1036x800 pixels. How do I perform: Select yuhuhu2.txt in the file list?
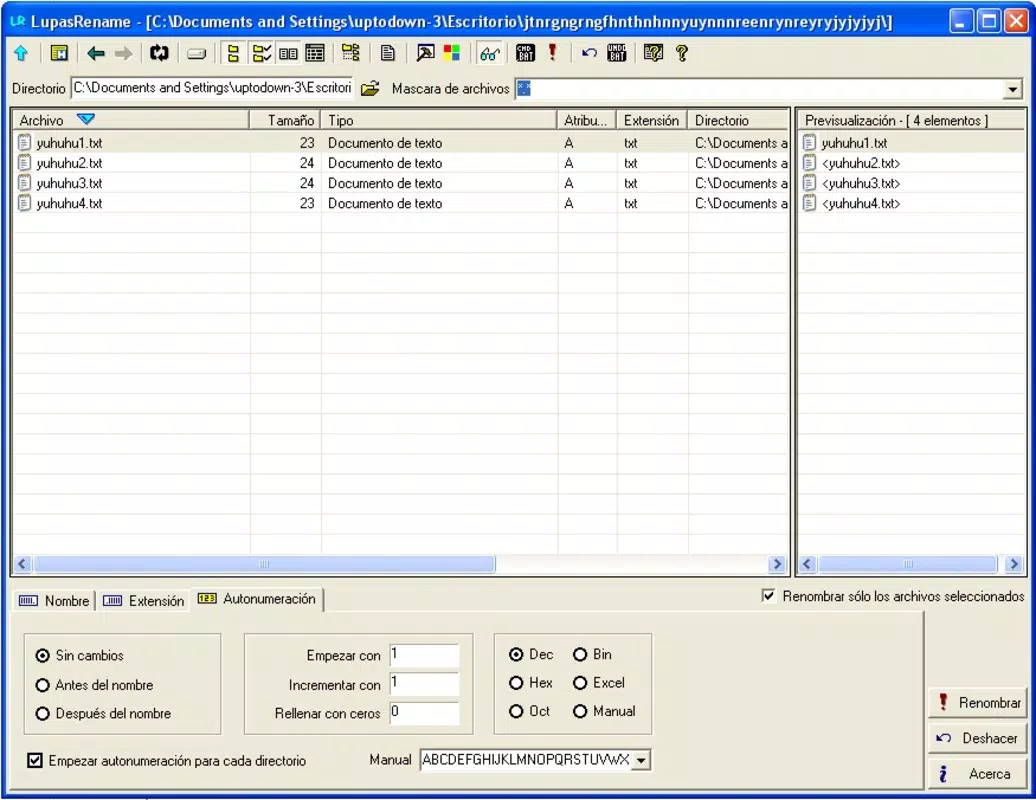point(69,163)
